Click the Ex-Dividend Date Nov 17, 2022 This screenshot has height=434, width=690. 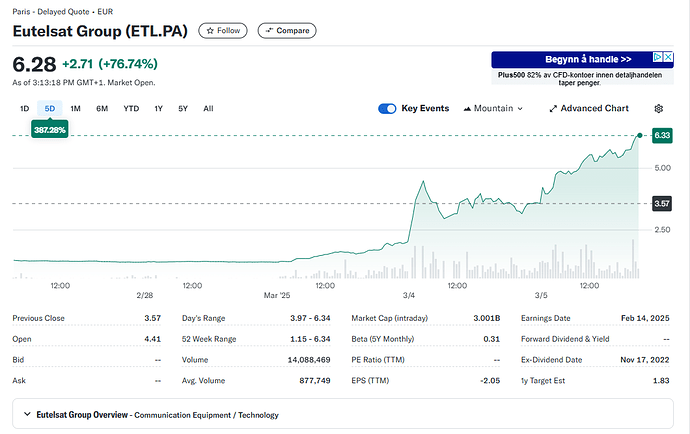[x=645, y=360]
